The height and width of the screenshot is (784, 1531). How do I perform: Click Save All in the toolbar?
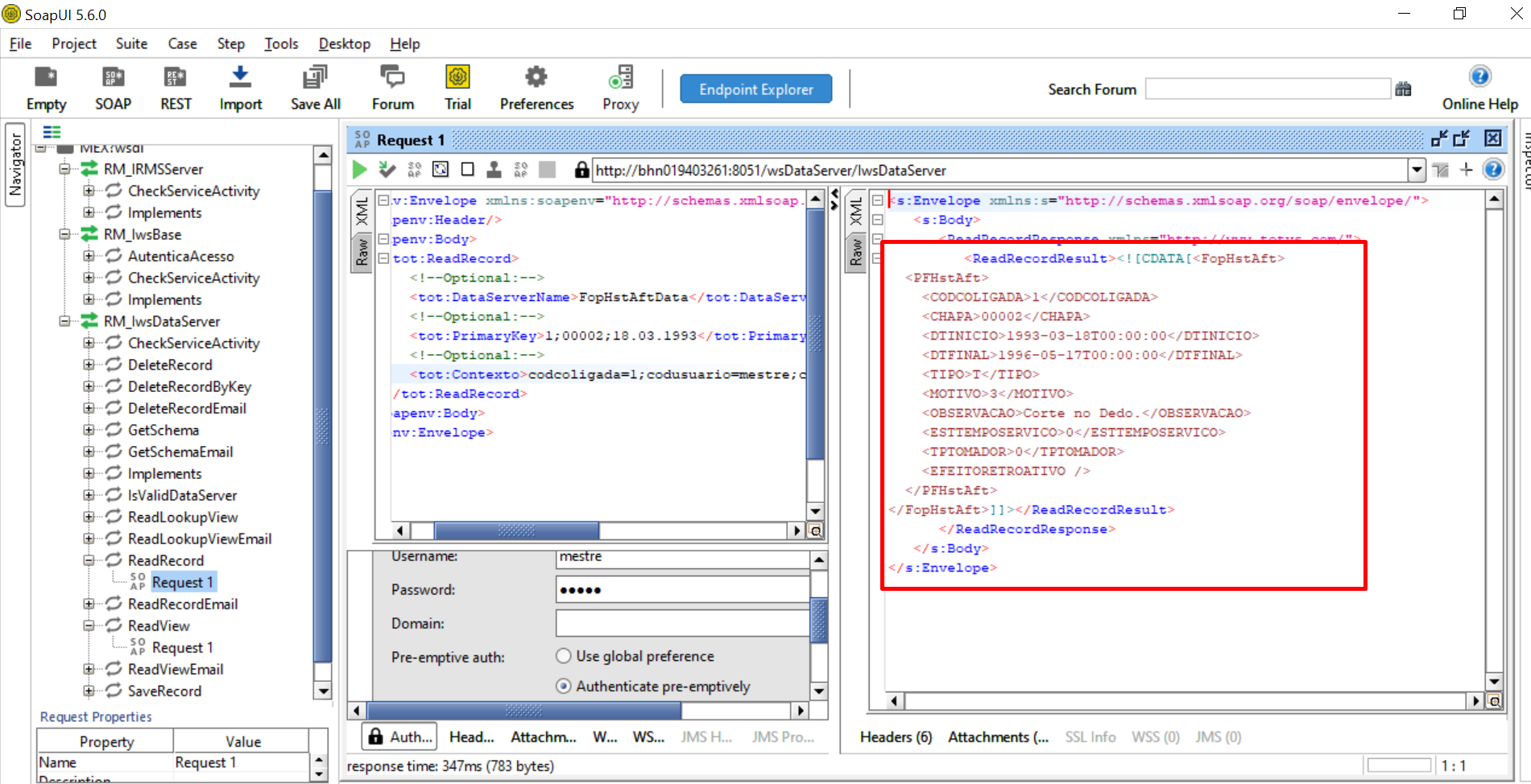click(x=315, y=88)
